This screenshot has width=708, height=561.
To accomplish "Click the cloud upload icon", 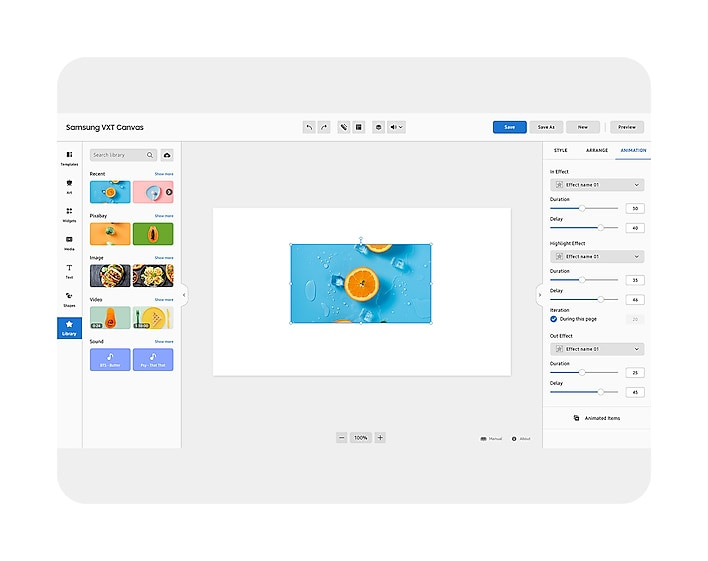I will 167,155.
